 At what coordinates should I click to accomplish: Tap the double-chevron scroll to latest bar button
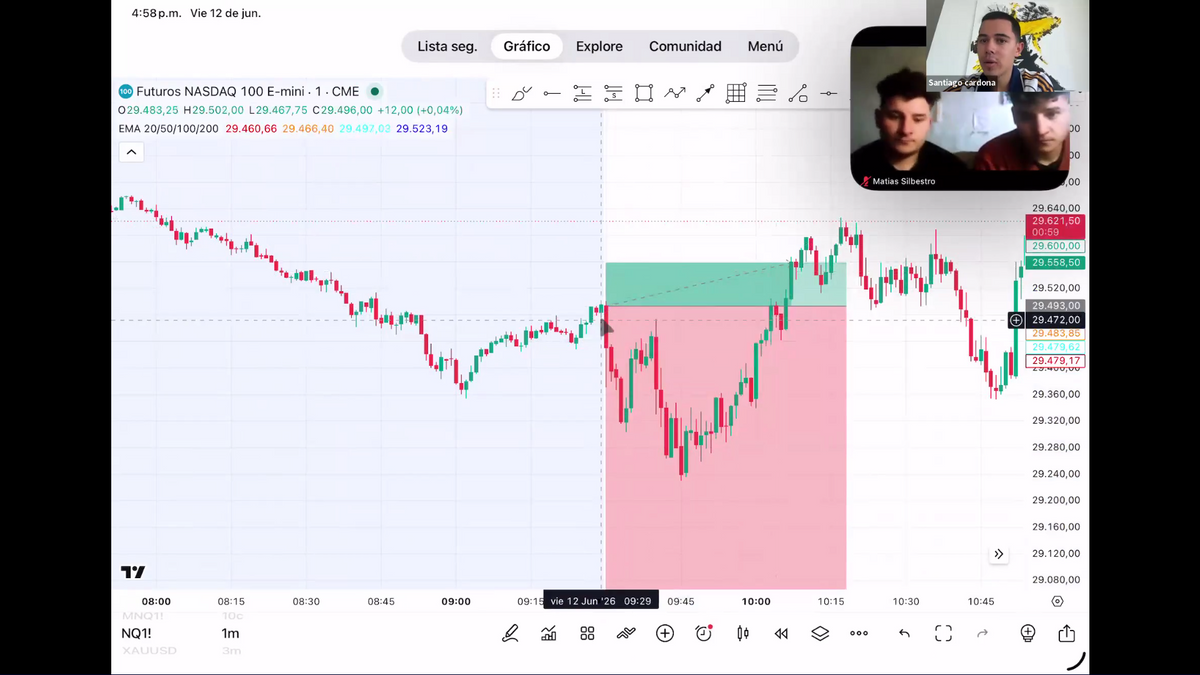click(998, 554)
